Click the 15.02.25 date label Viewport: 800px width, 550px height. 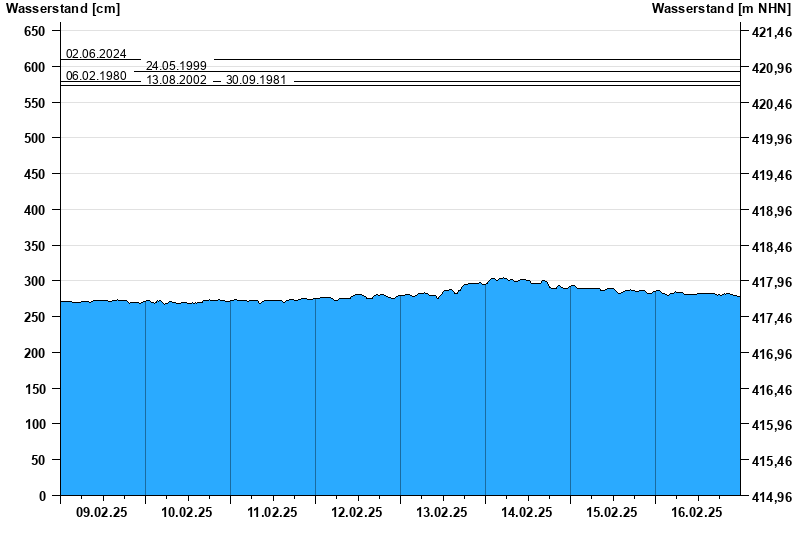point(612,512)
